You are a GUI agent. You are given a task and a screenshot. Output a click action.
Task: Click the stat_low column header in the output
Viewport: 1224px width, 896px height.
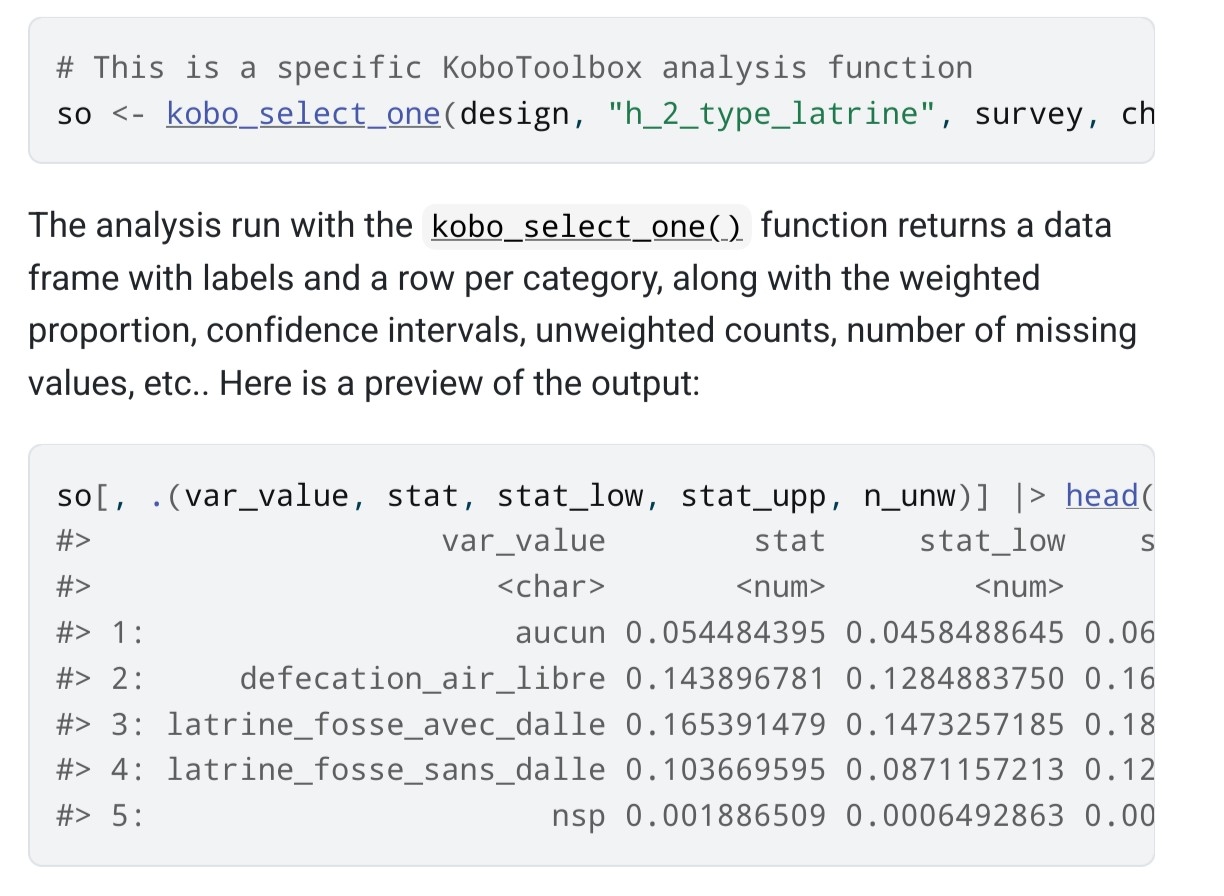[991, 542]
